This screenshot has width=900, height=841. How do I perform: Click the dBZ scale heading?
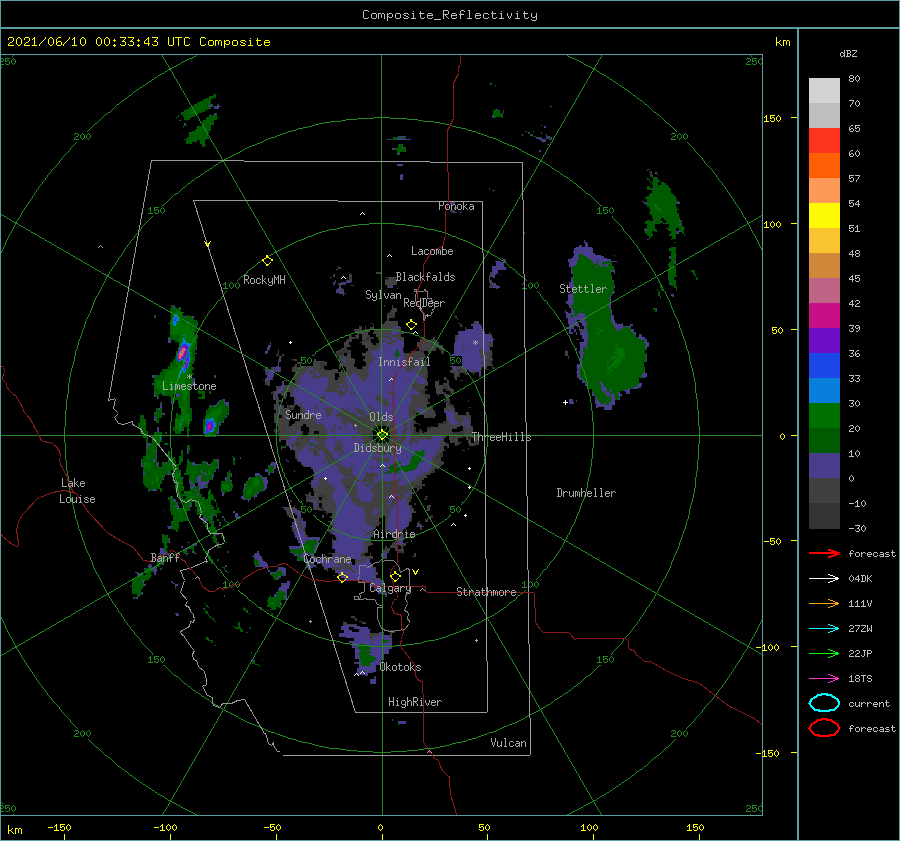(848, 53)
